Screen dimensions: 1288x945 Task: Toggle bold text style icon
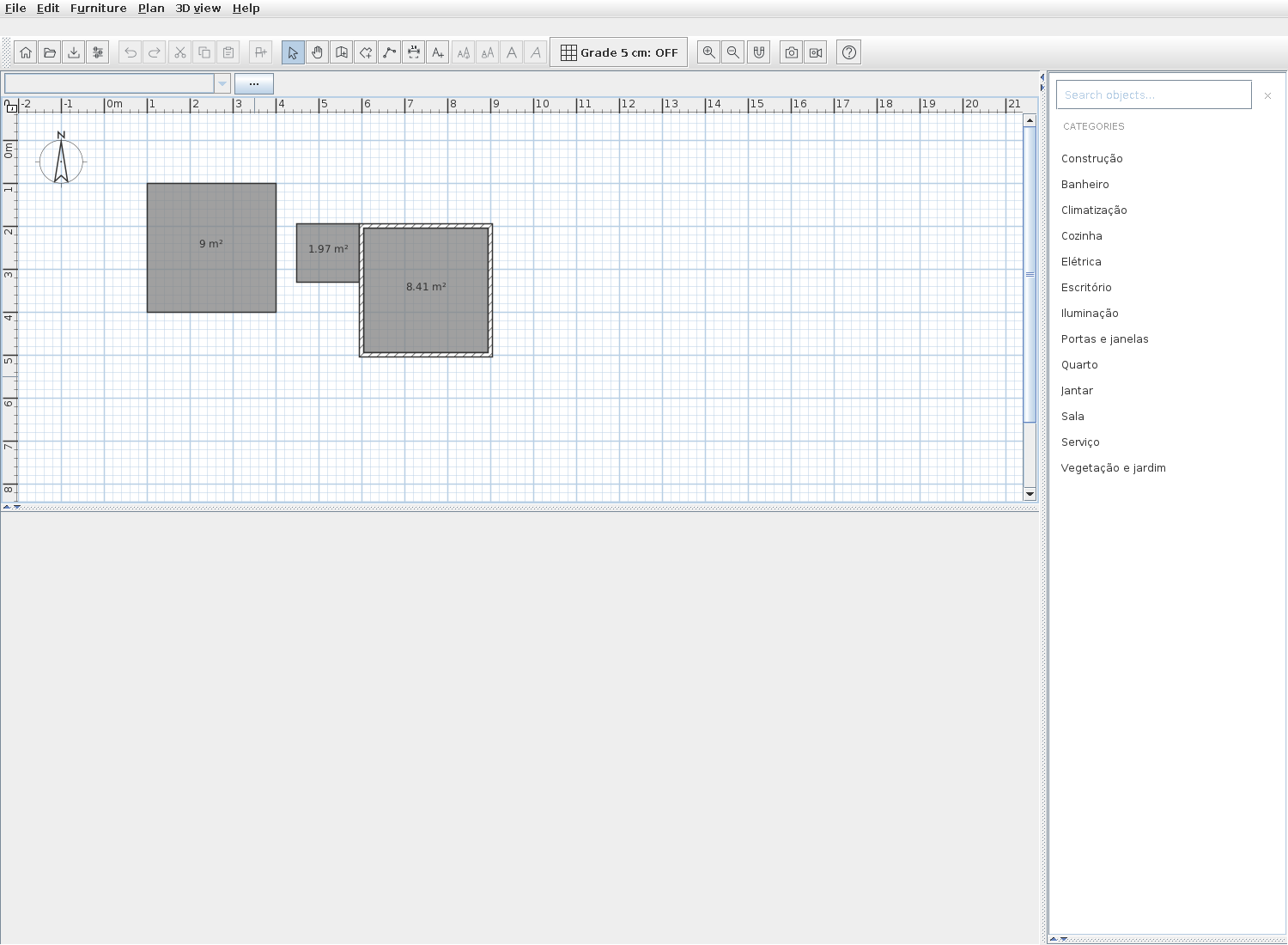(512, 52)
